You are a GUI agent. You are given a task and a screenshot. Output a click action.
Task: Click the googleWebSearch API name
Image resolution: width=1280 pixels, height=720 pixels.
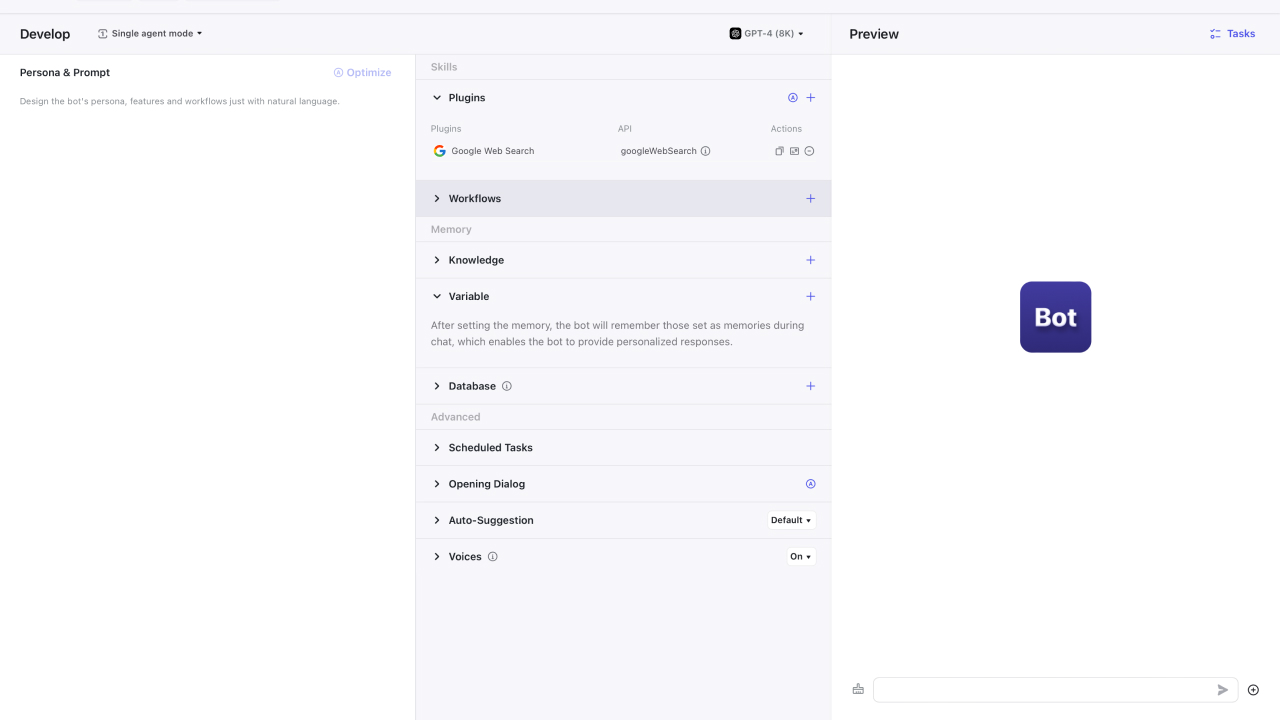[658, 151]
